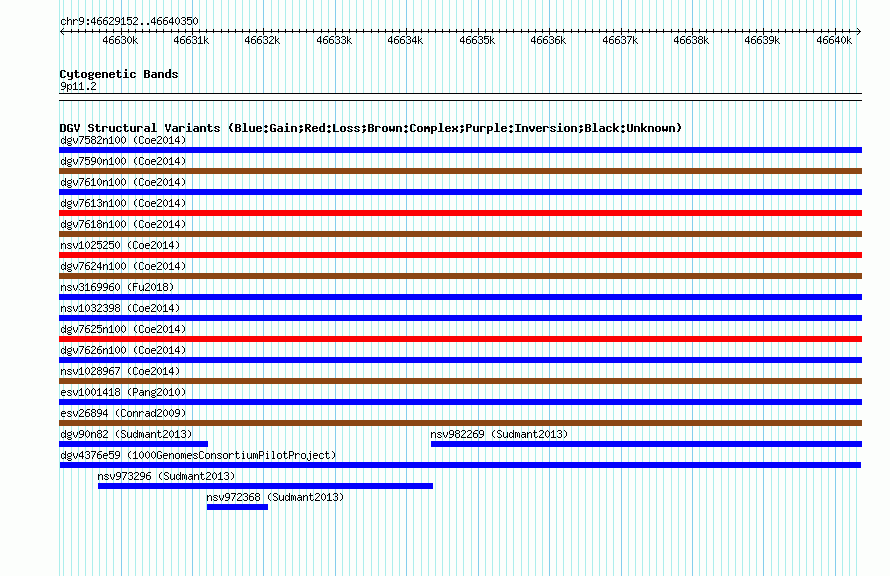Click the left arrow end of the ruler
The image size is (890, 576).
[62, 31]
